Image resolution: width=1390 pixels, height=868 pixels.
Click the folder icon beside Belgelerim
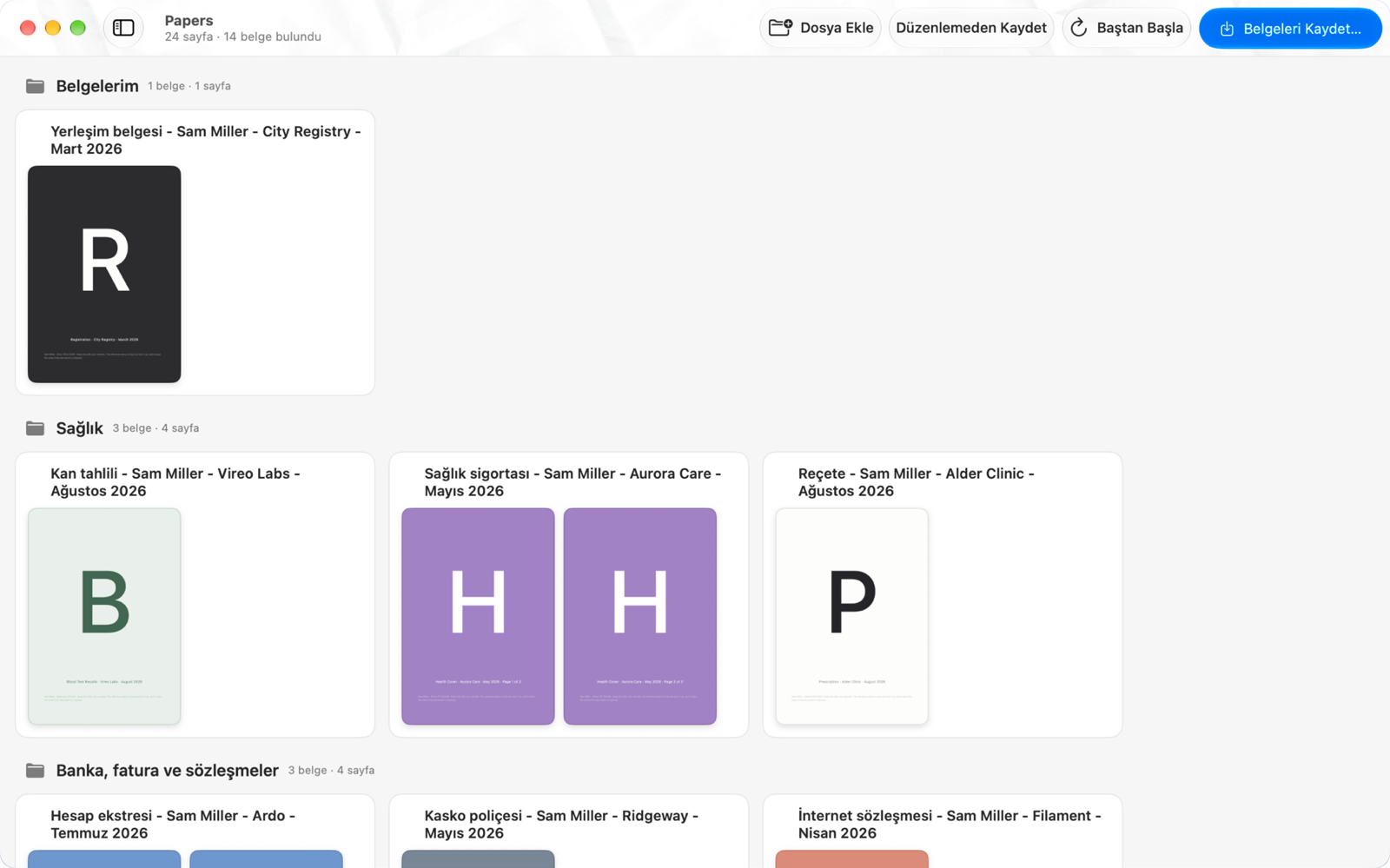[35, 86]
